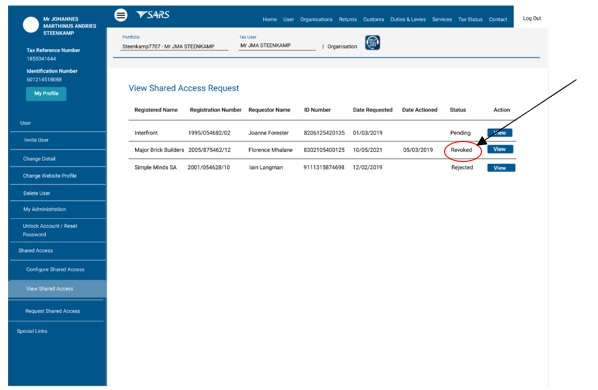The image size is (598, 390).
Task: Click the SARS logo
Action: pos(153,15)
